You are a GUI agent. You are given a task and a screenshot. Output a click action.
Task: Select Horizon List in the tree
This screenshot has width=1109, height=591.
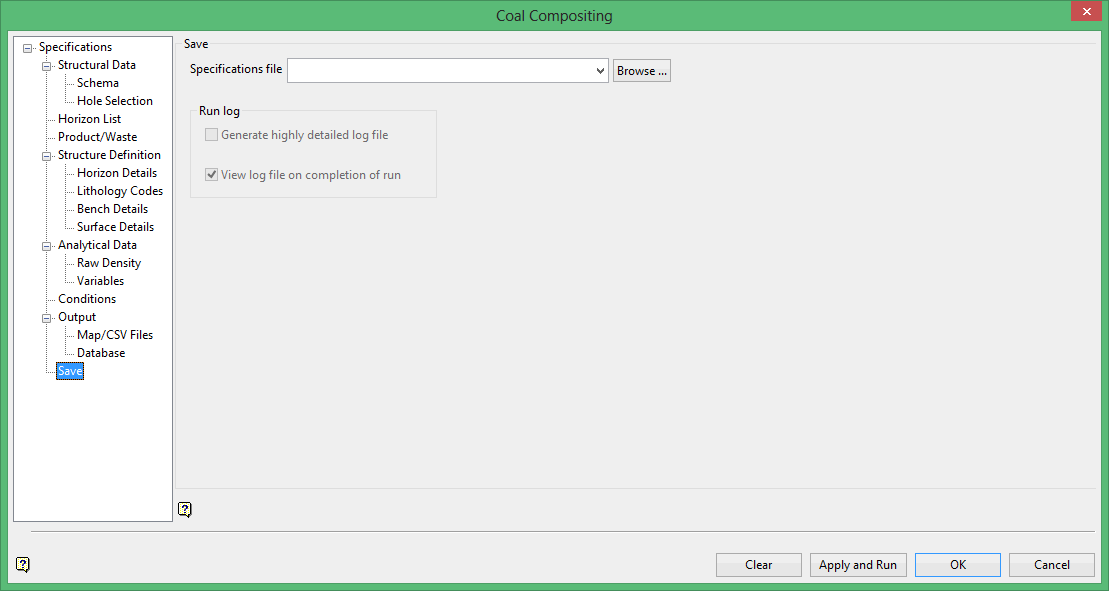click(x=89, y=119)
